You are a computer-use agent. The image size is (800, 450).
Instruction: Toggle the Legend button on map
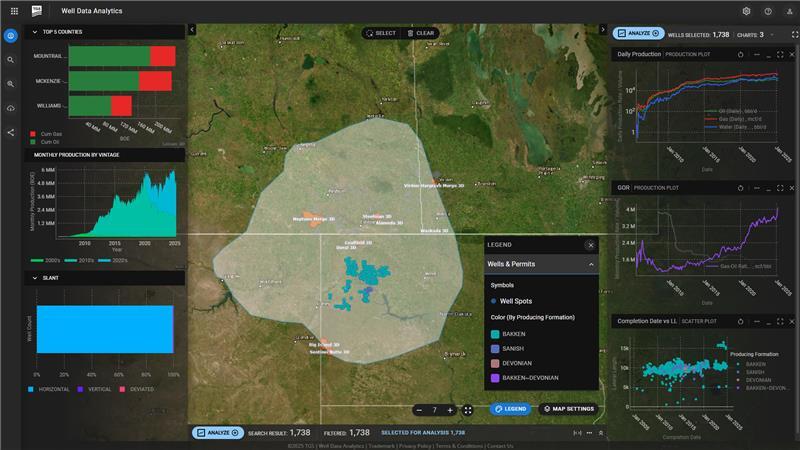(x=510, y=409)
